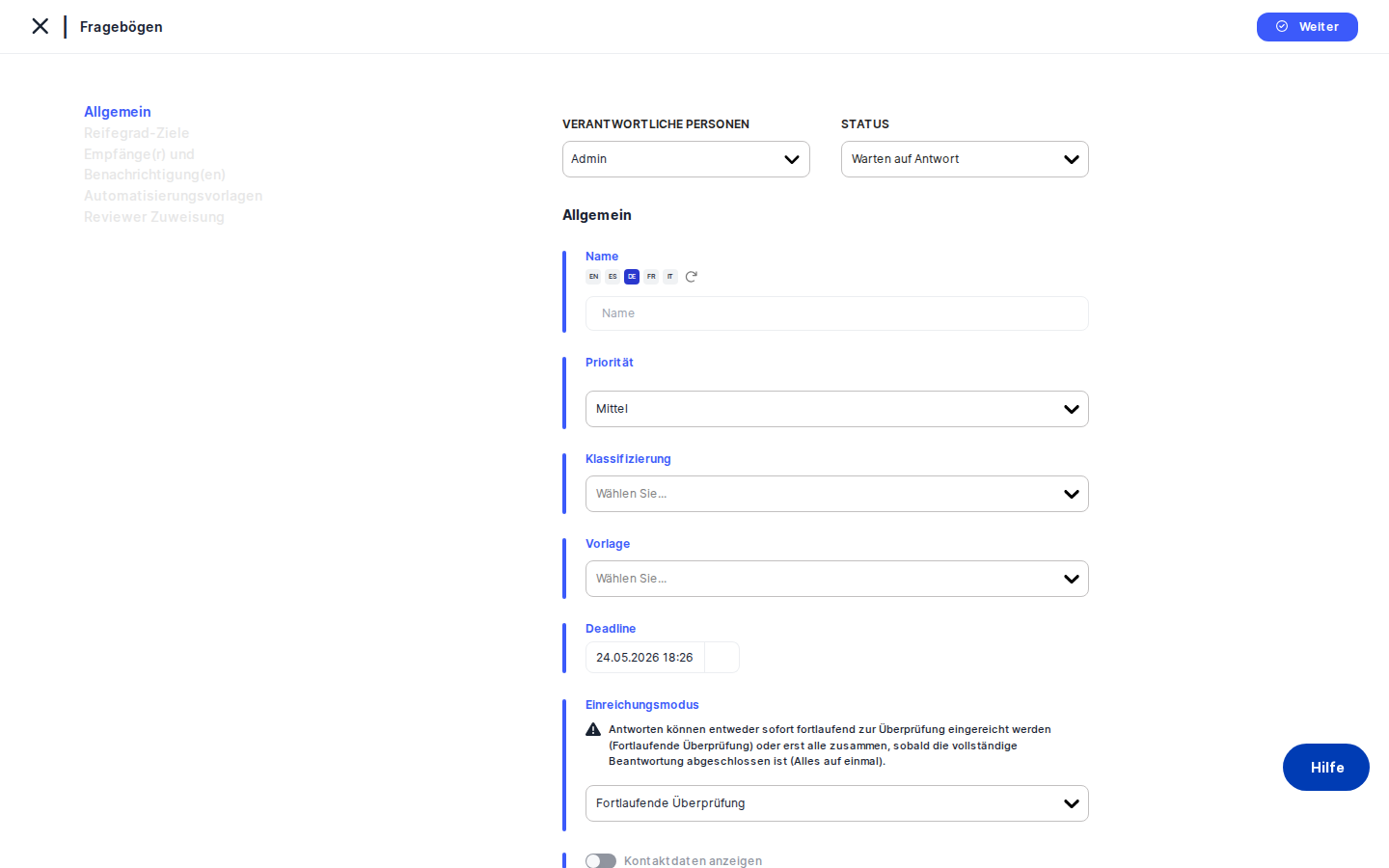Click the Einreichungsmodus explanation text paragraph
This screenshot has width=1389, height=868.
(830, 746)
